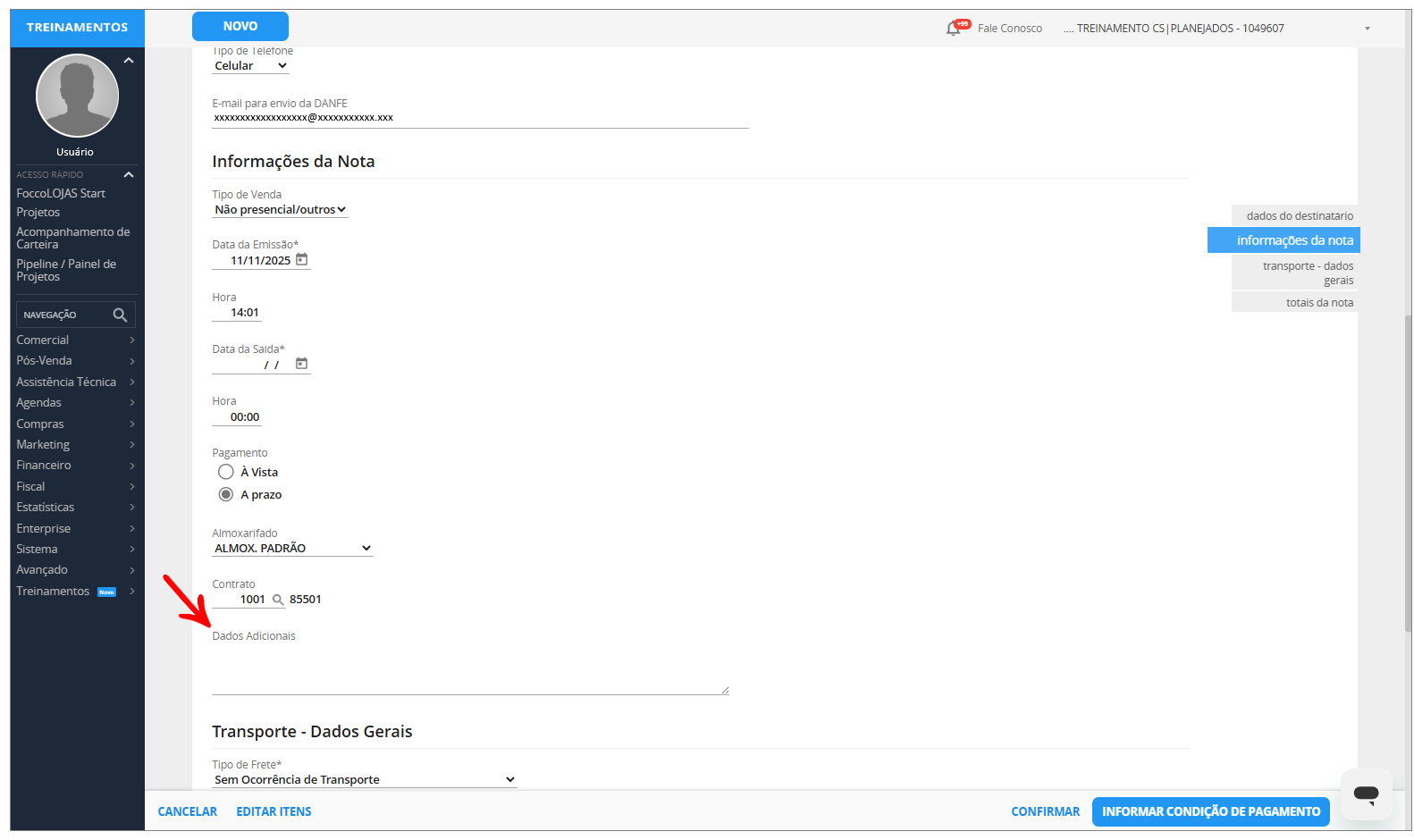1414x840 pixels.
Task: Jump to totais da nota section
Action: coord(1295,303)
